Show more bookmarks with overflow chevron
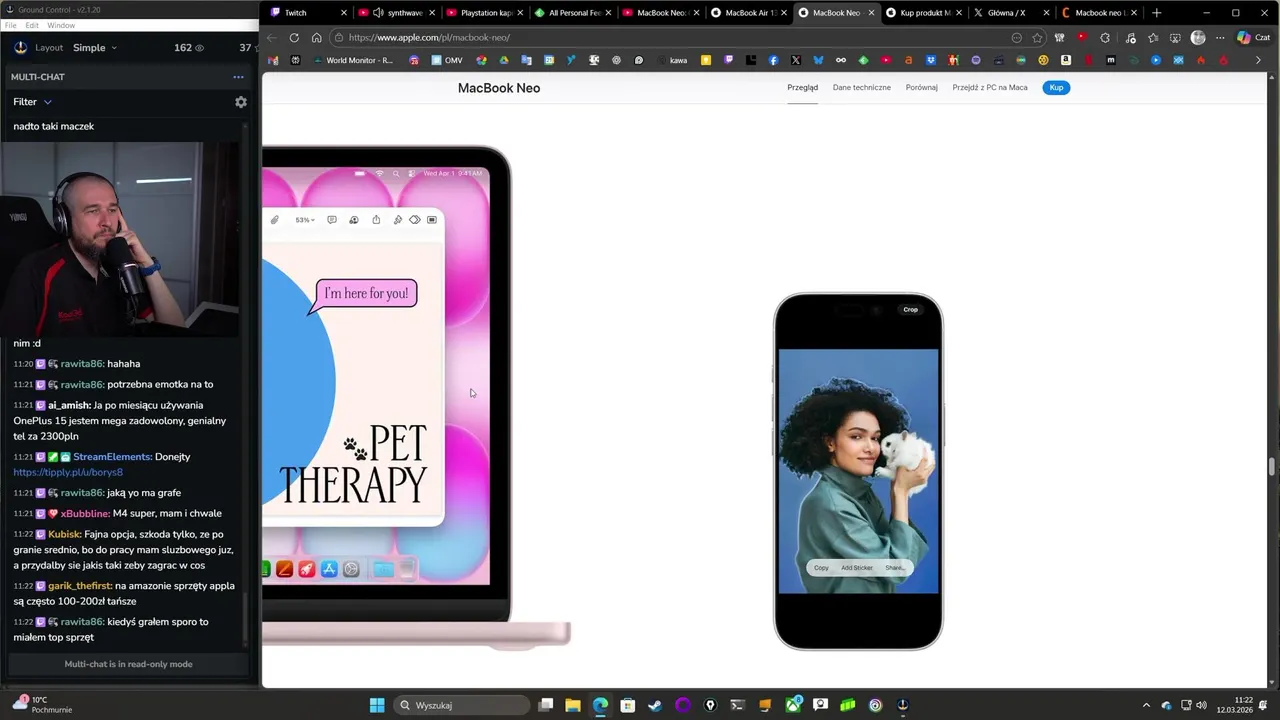1280x720 pixels. 1258,60
